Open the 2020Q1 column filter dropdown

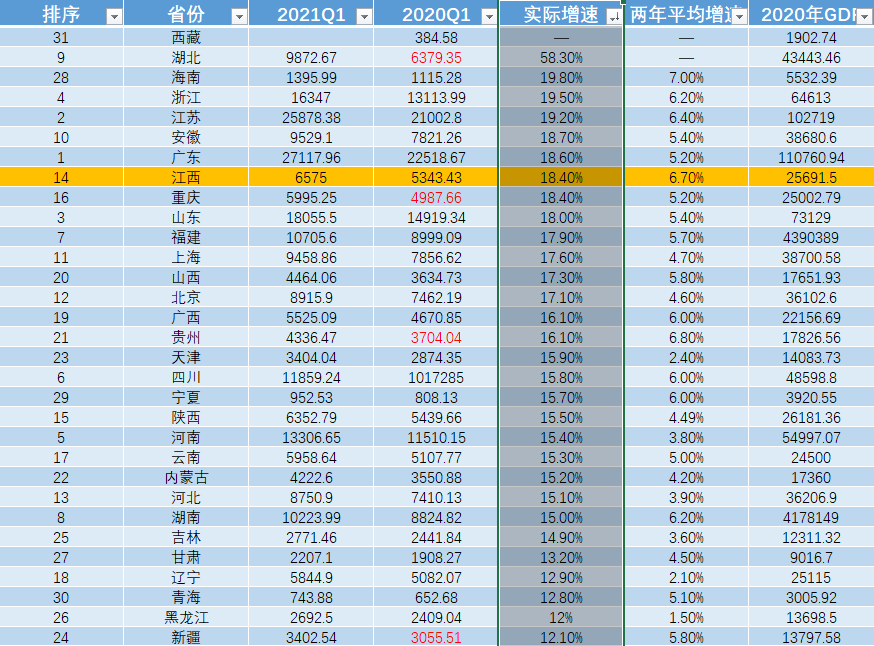point(488,17)
